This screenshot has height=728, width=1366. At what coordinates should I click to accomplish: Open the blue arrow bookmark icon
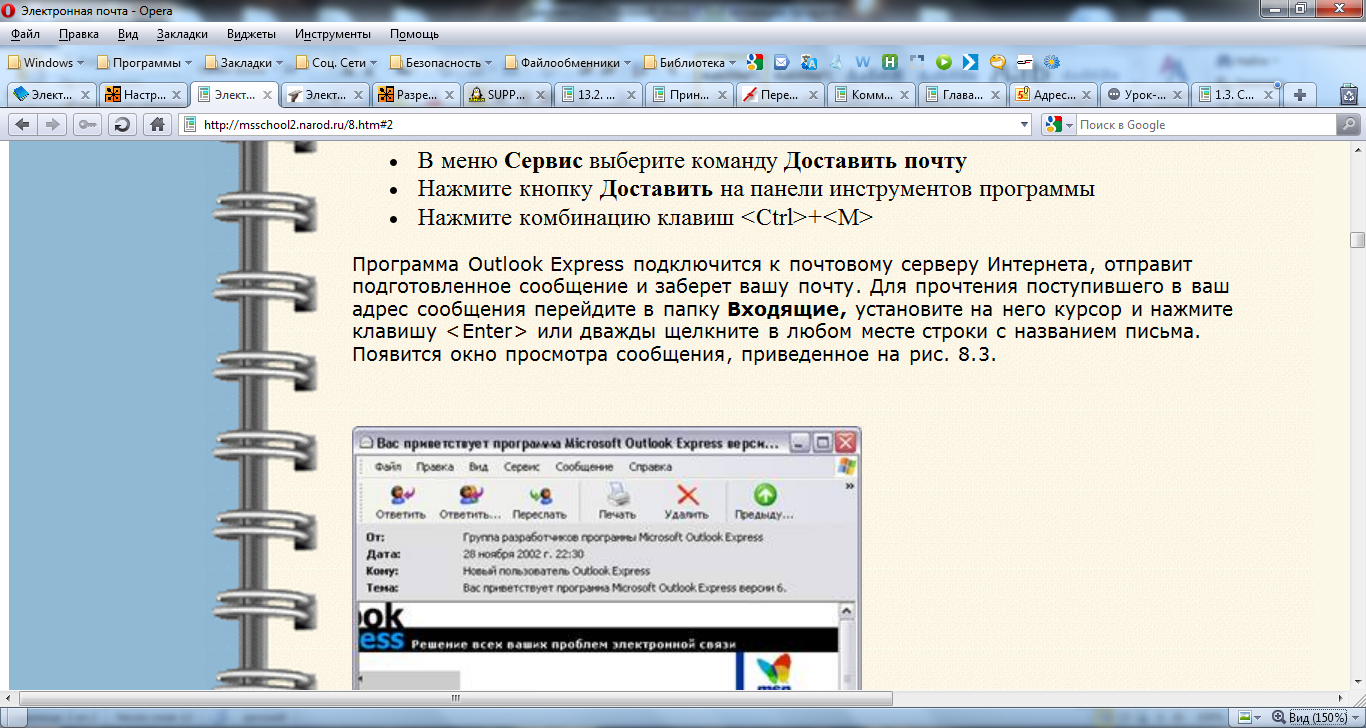coord(970,62)
